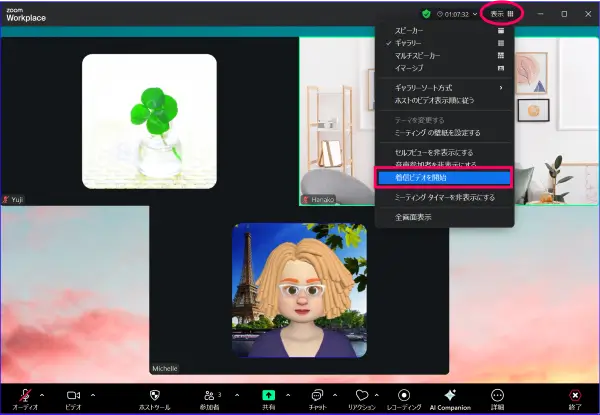The width and height of the screenshot is (600, 415).
Task: Click Yuji's clover profile picture tile
Action: click(x=149, y=121)
